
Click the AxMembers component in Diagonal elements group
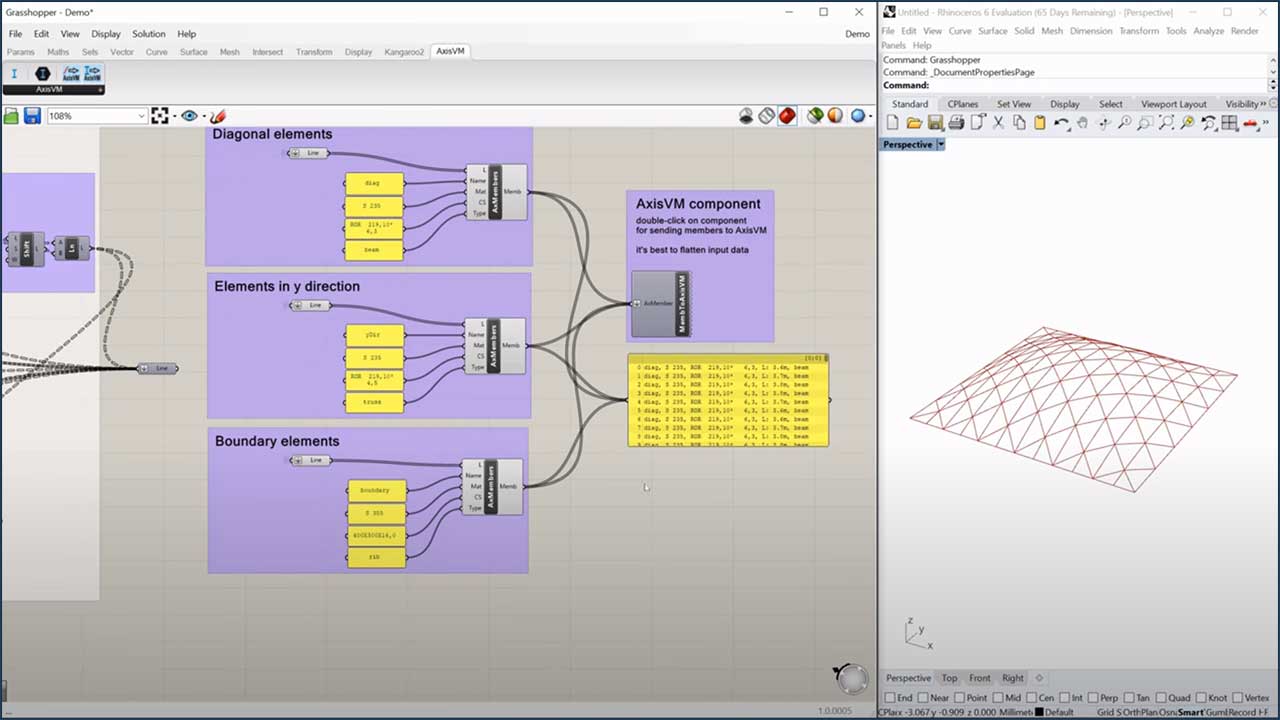coord(496,192)
